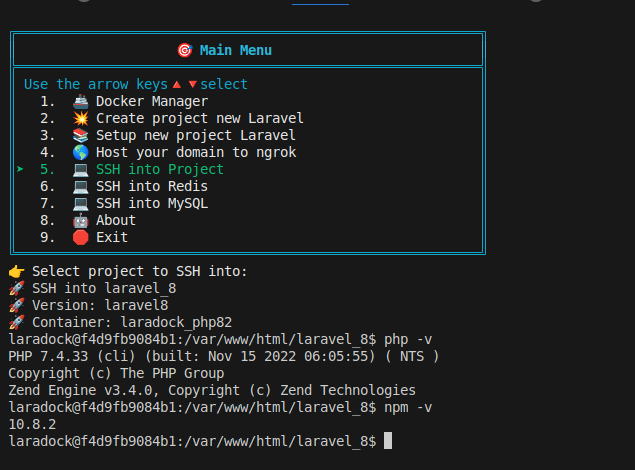Screen dimensions: 635x470
Task: Select the About menu entry
Action: [x=116, y=221]
